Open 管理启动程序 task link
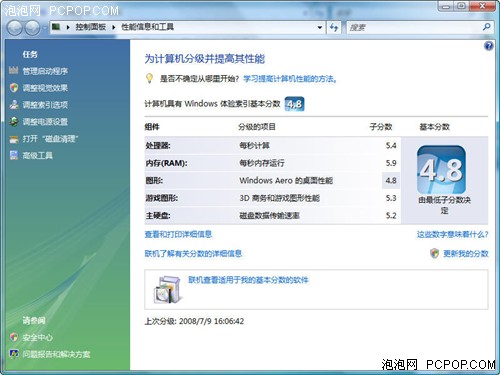500x375 pixels. tap(45, 71)
